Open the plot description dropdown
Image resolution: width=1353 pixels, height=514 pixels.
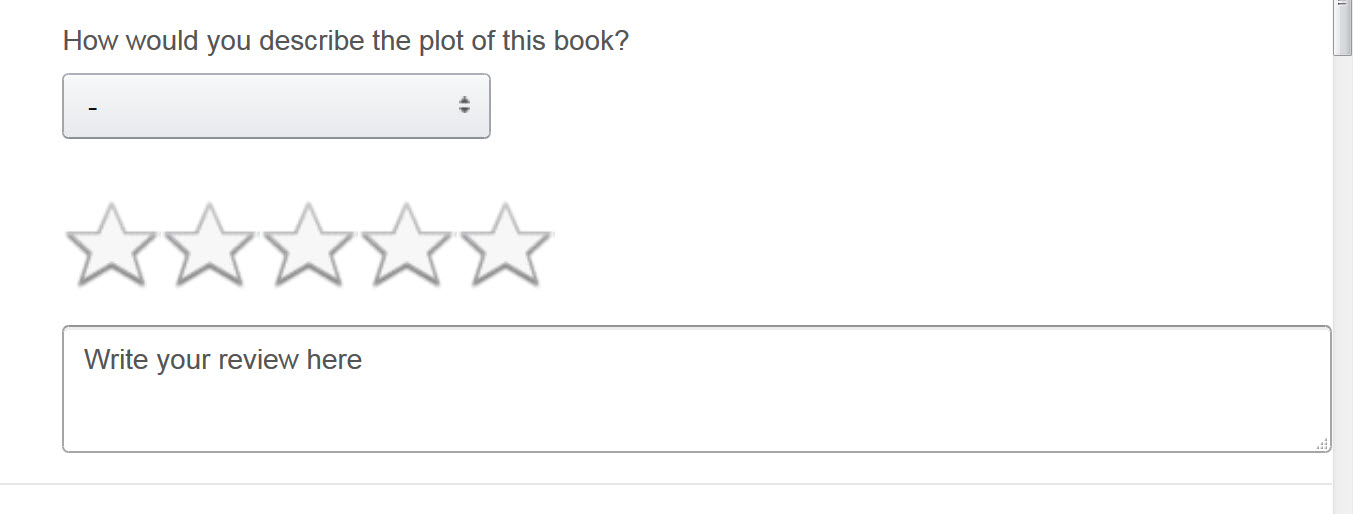click(276, 106)
